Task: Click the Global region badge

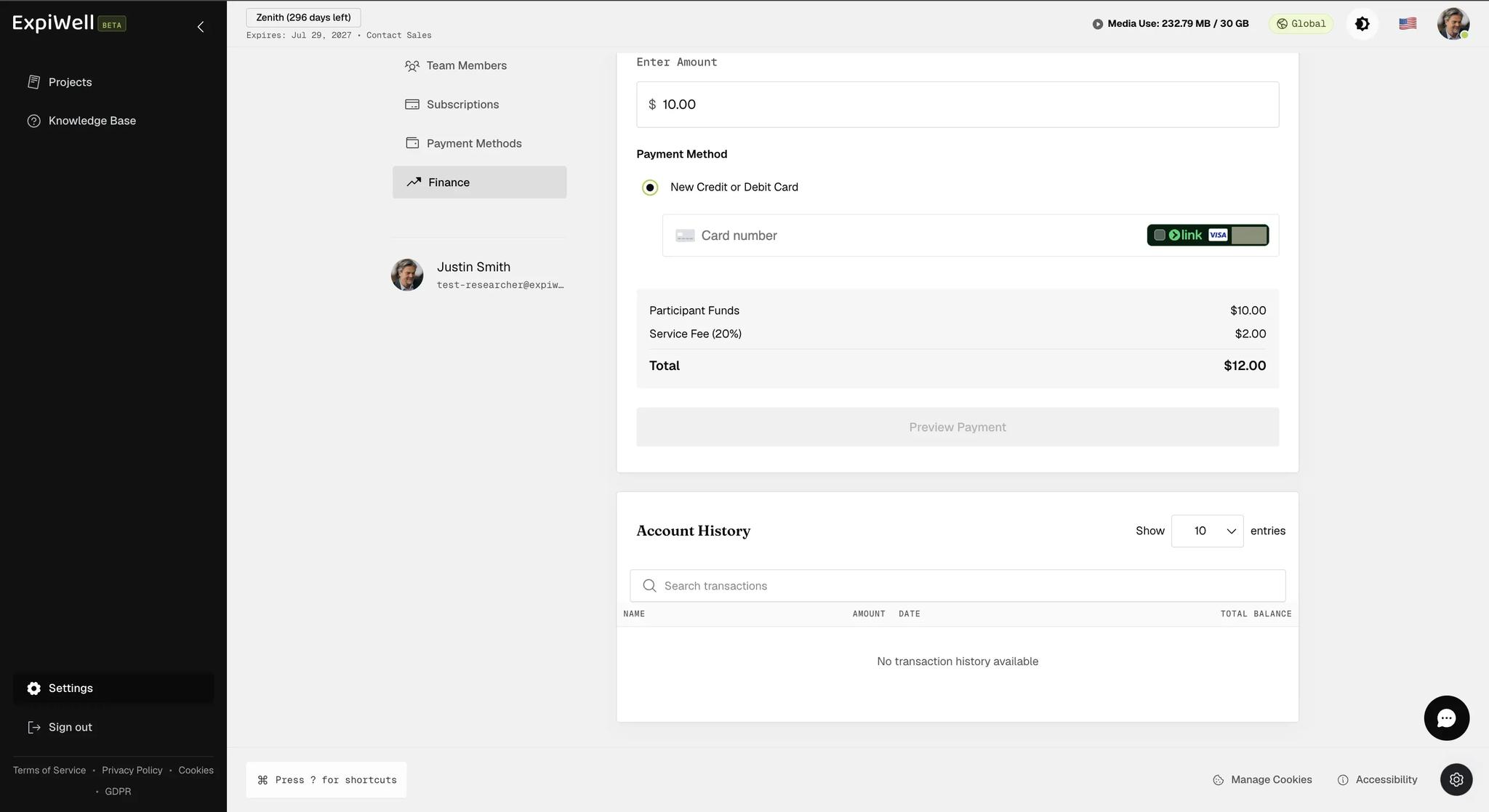Action: [1301, 24]
